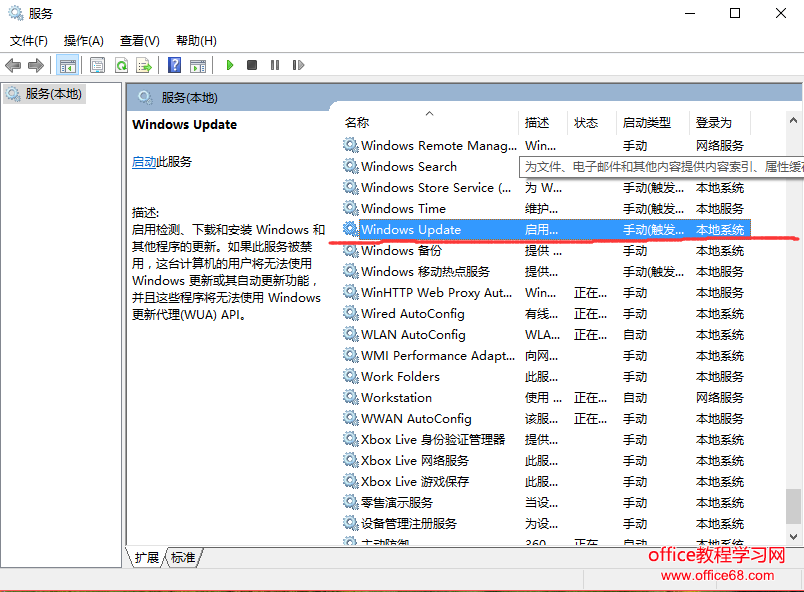
Task: Toggle the console tree panel icon
Action: 66,64
